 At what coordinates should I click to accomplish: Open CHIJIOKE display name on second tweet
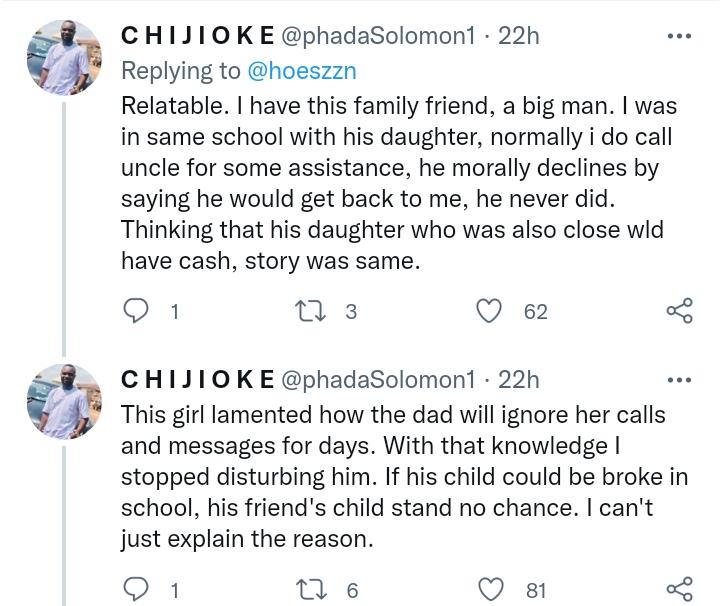198,380
